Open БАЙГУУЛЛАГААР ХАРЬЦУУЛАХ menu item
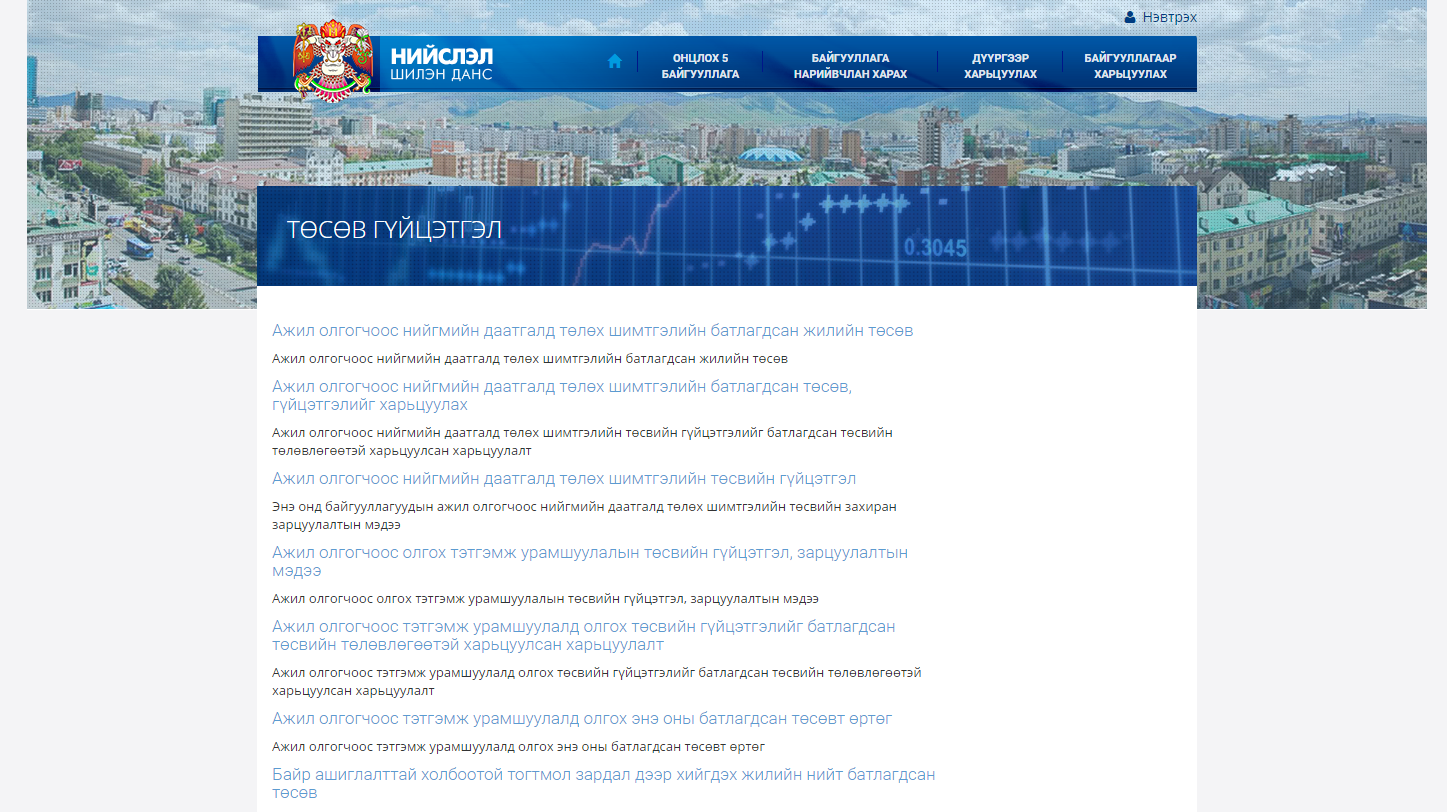This screenshot has width=1447, height=812. tap(1130, 66)
